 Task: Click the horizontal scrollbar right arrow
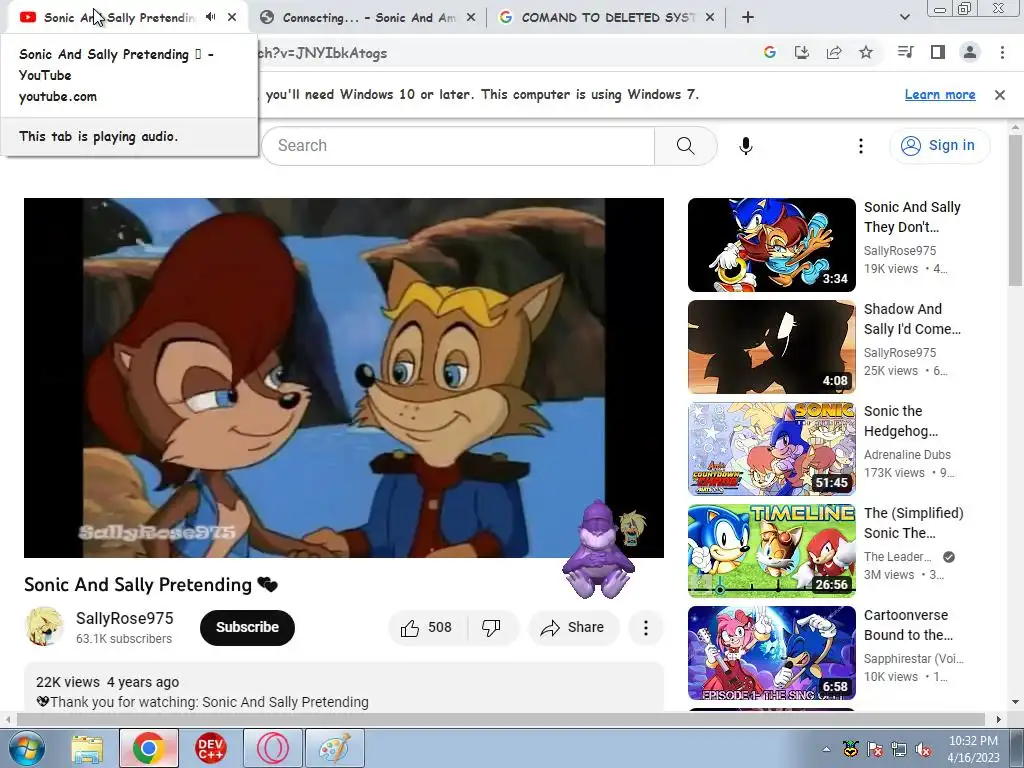pyautogui.click(x=999, y=720)
